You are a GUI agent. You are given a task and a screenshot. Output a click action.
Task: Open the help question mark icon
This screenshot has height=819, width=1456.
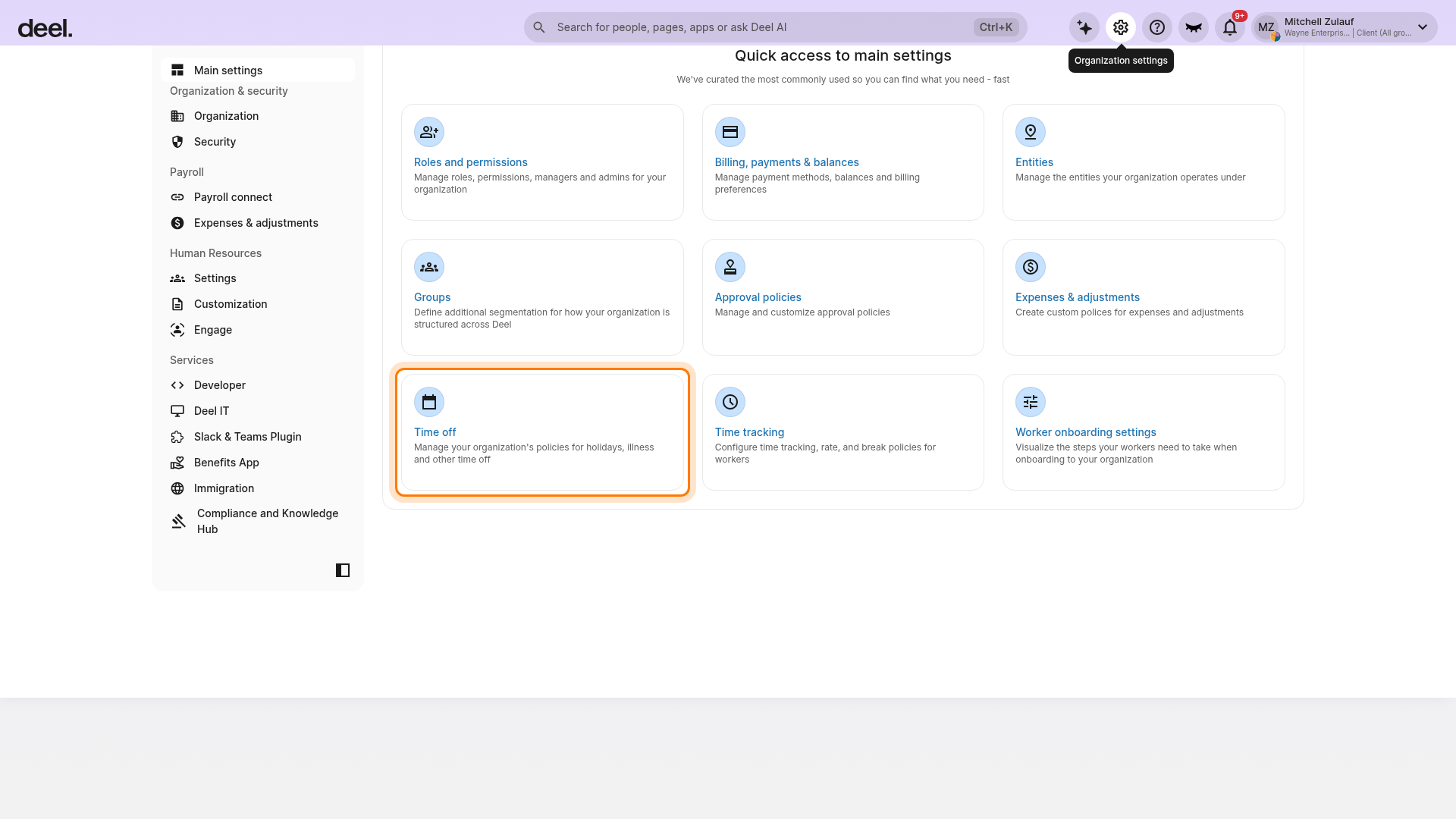[1157, 27]
